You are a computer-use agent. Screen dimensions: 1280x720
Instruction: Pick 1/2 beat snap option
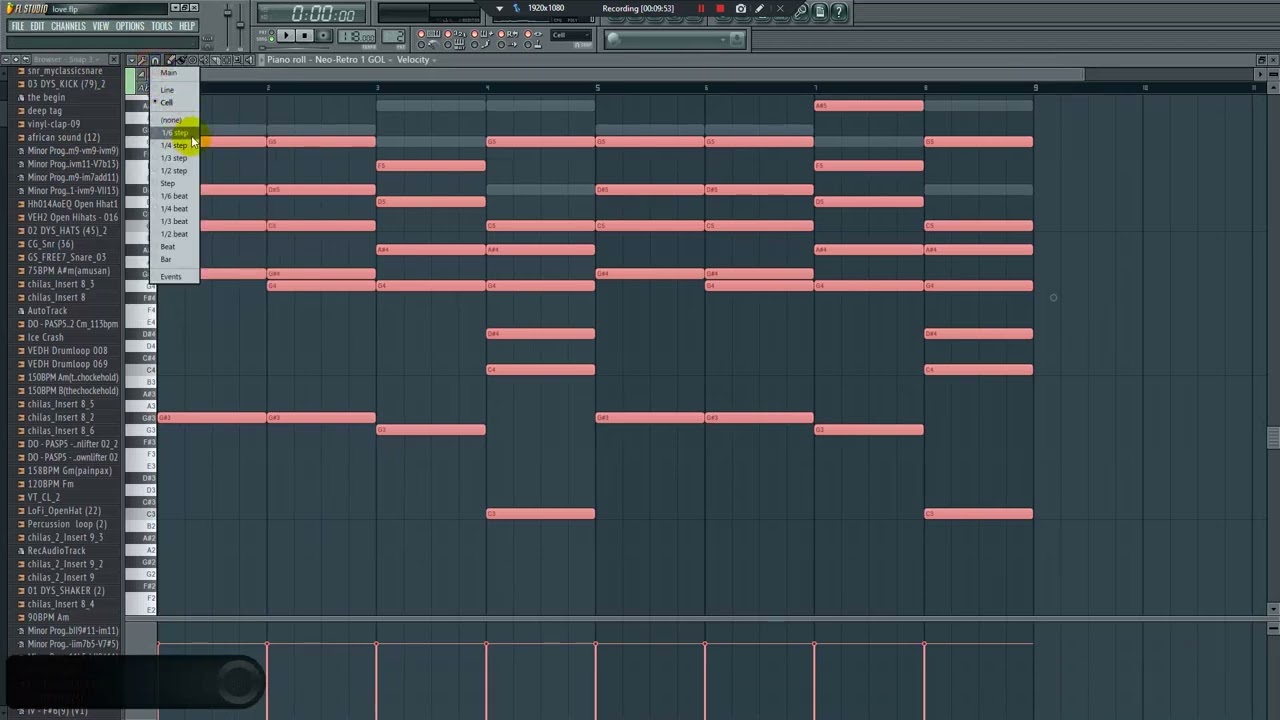click(x=174, y=234)
